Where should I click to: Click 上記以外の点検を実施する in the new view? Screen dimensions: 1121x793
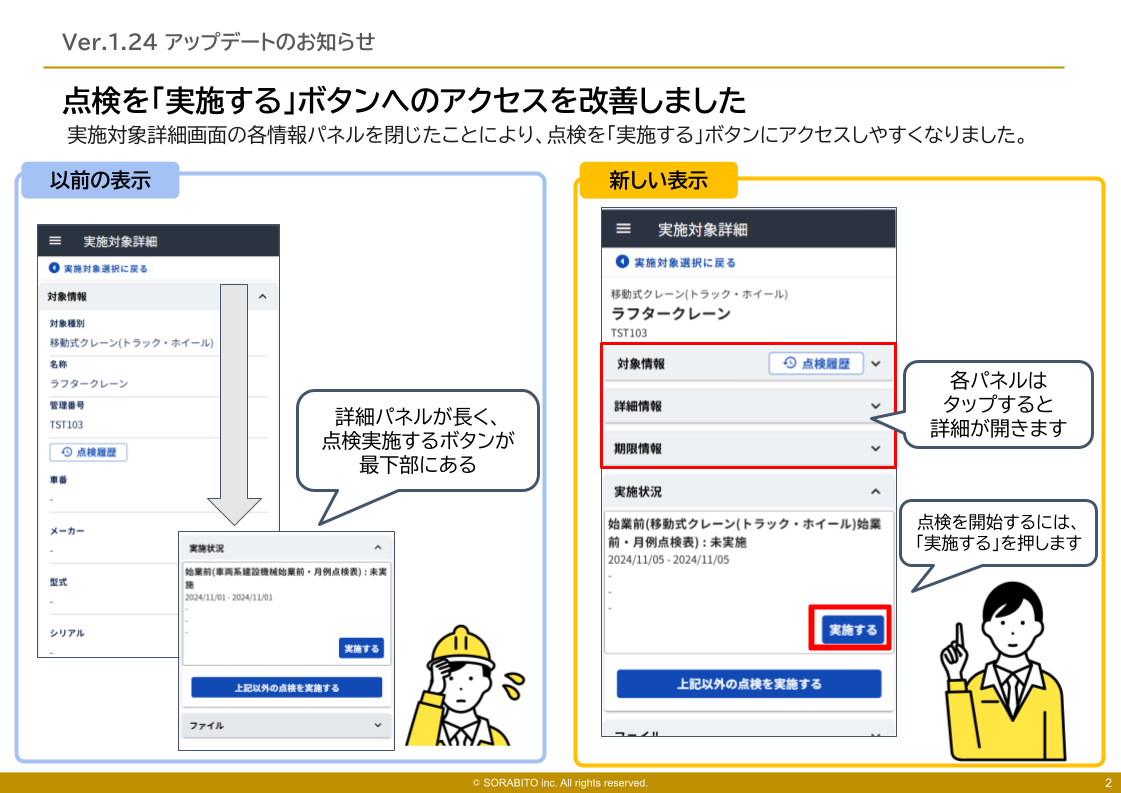(x=748, y=683)
